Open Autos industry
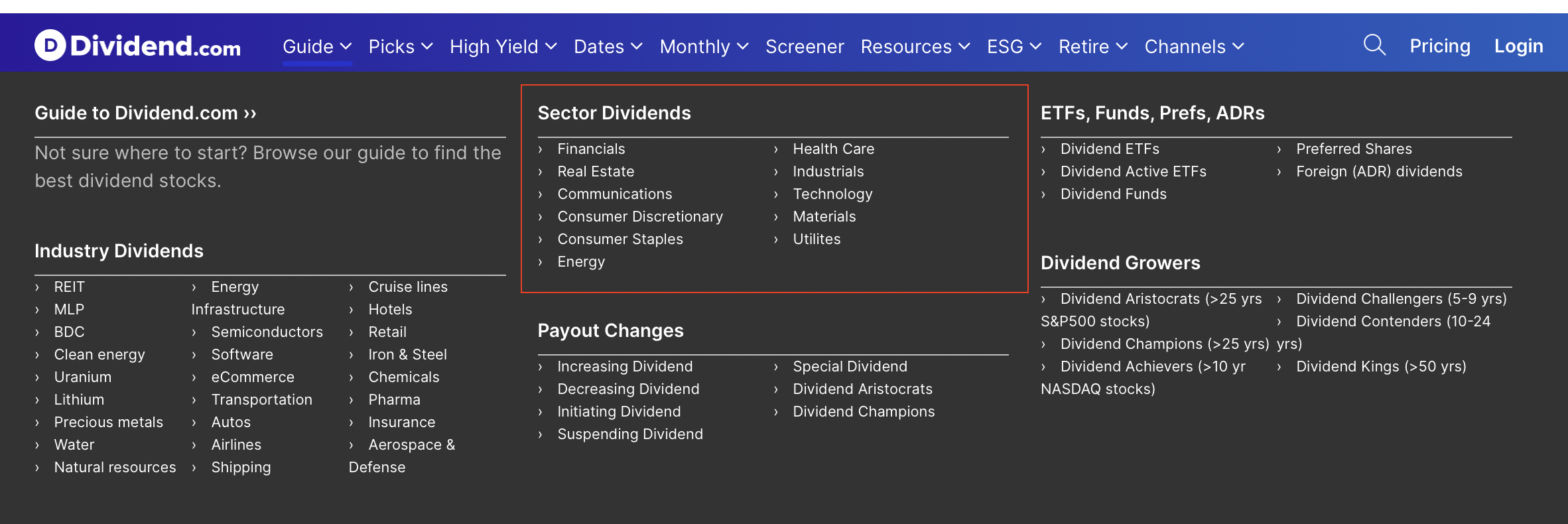The width and height of the screenshot is (1568, 524). click(231, 422)
